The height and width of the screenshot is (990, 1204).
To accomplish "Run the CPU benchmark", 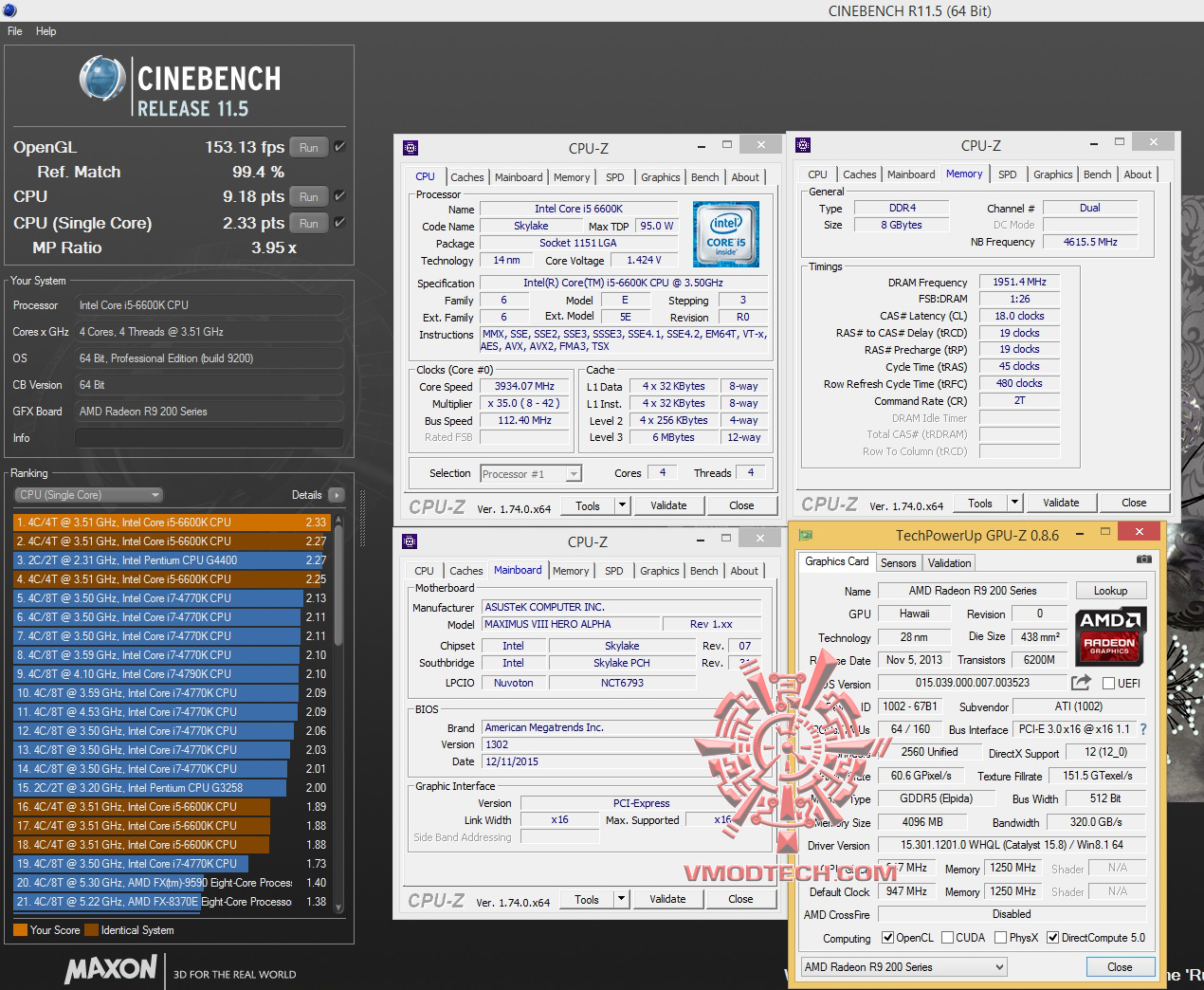I will pyautogui.click(x=309, y=196).
